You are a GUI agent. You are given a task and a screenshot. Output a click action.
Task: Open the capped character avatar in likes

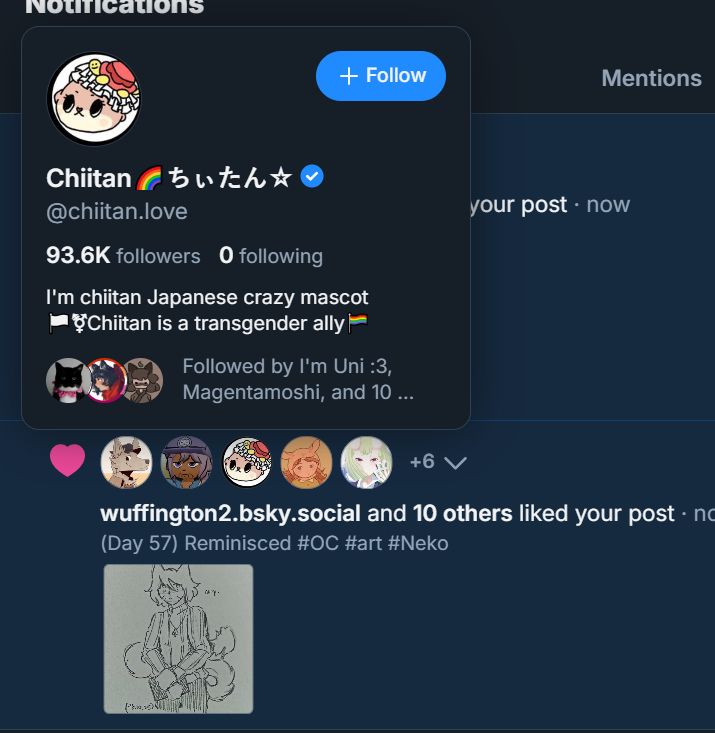pyautogui.click(x=186, y=462)
